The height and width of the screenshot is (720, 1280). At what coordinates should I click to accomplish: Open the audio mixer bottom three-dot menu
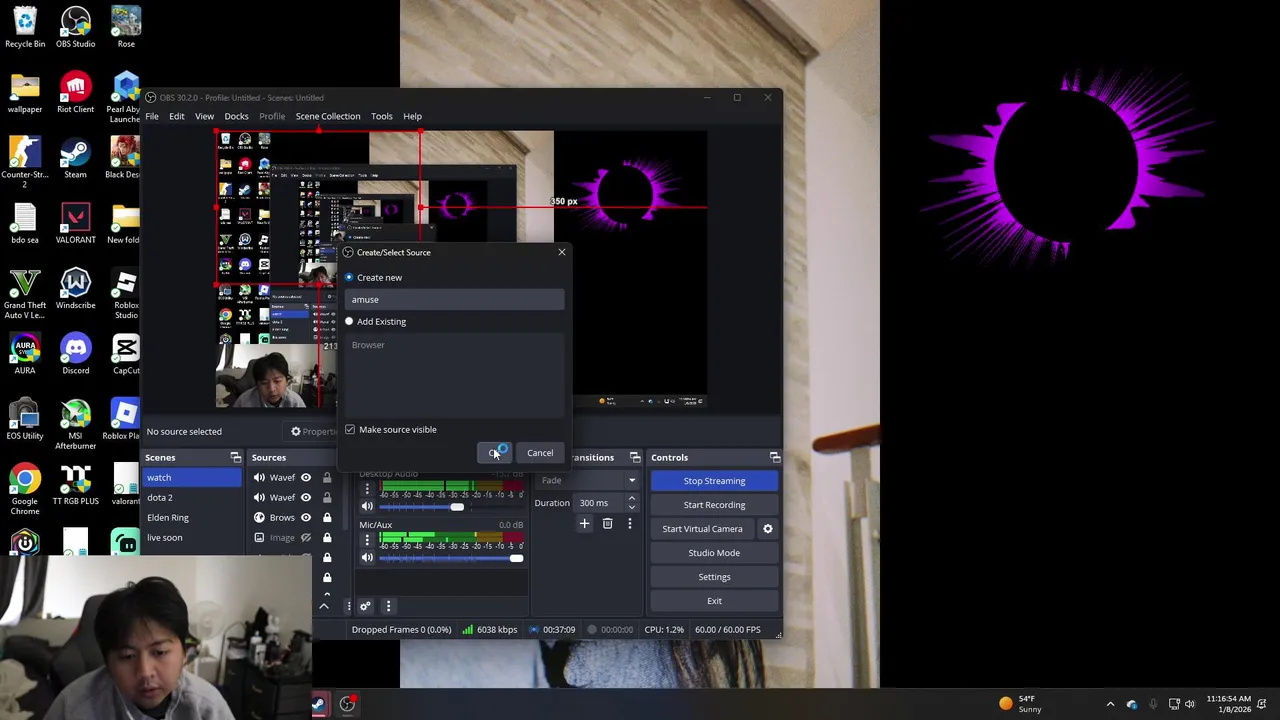click(388, 606)
